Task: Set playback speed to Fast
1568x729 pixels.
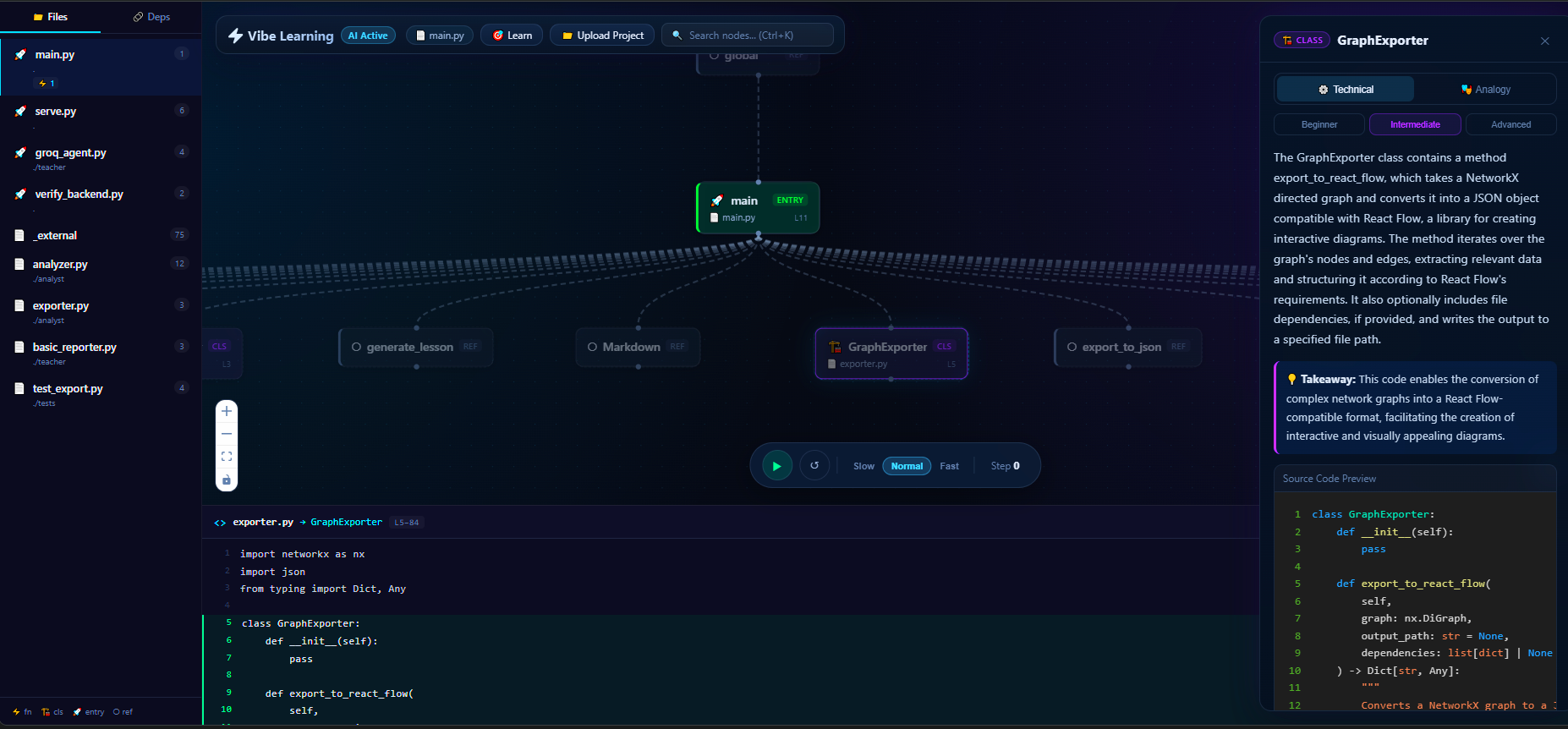Action: pos(949,466)
